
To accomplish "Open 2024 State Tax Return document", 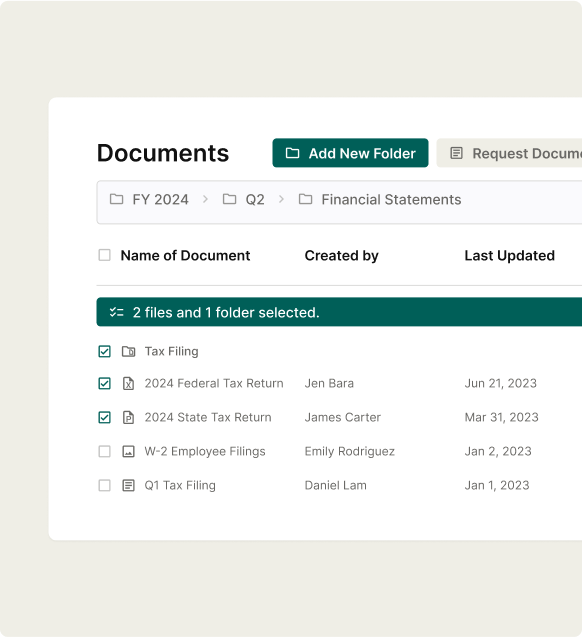I will pyautogui.click(x=208, y=417).
